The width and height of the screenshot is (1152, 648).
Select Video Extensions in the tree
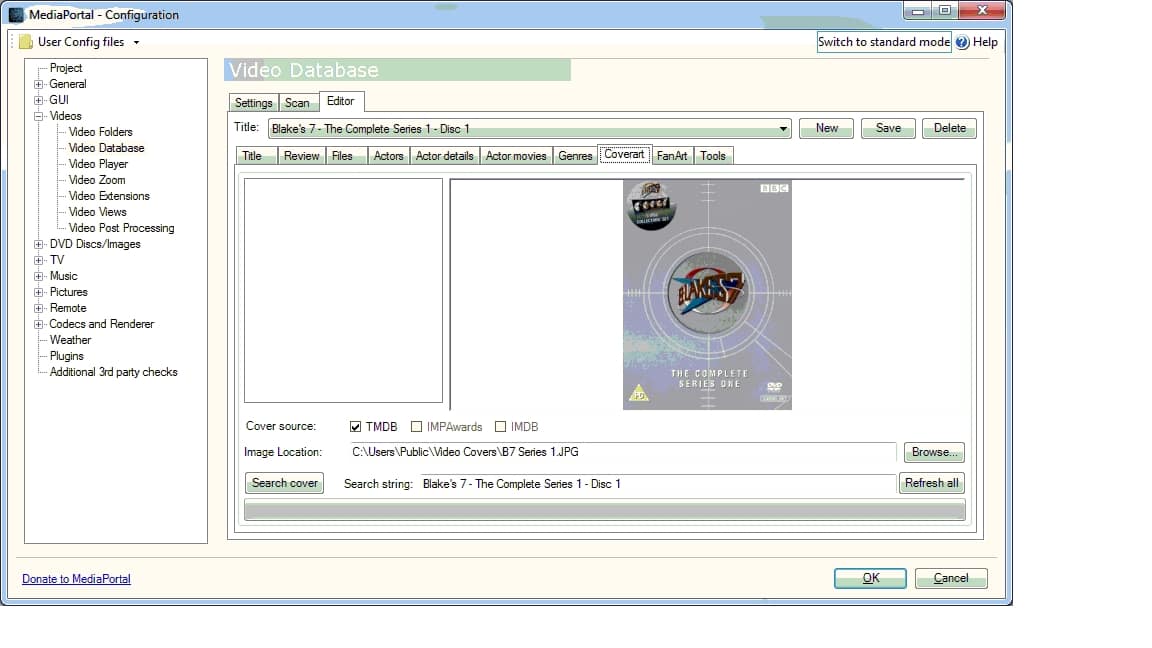[x=109, y=196]
